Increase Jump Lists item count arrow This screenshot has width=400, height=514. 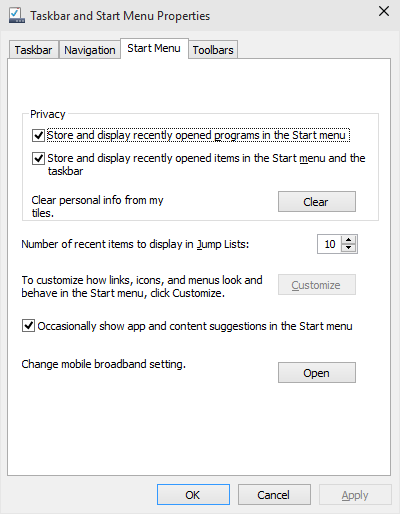(348, 240)
